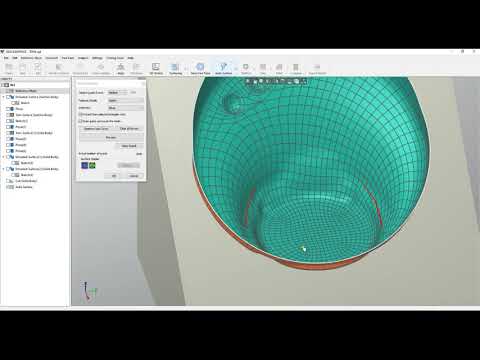Select the Auto Surface tree item
The width and height of the screenshot is (480, 360).
click(24, 187)
